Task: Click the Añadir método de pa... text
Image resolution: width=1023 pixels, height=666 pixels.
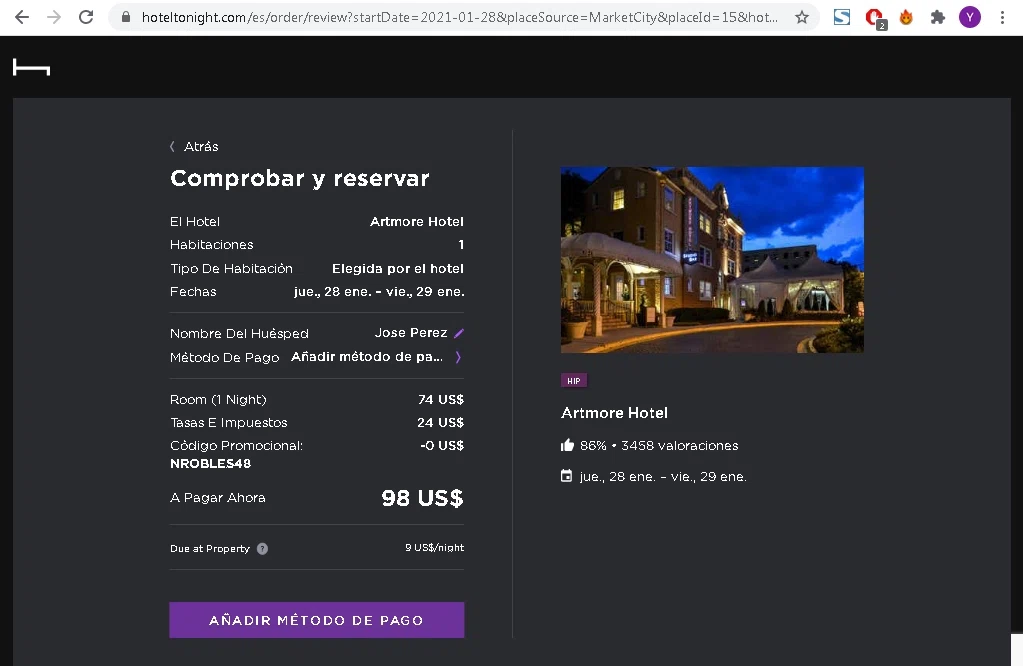Action: pos(367,357)
